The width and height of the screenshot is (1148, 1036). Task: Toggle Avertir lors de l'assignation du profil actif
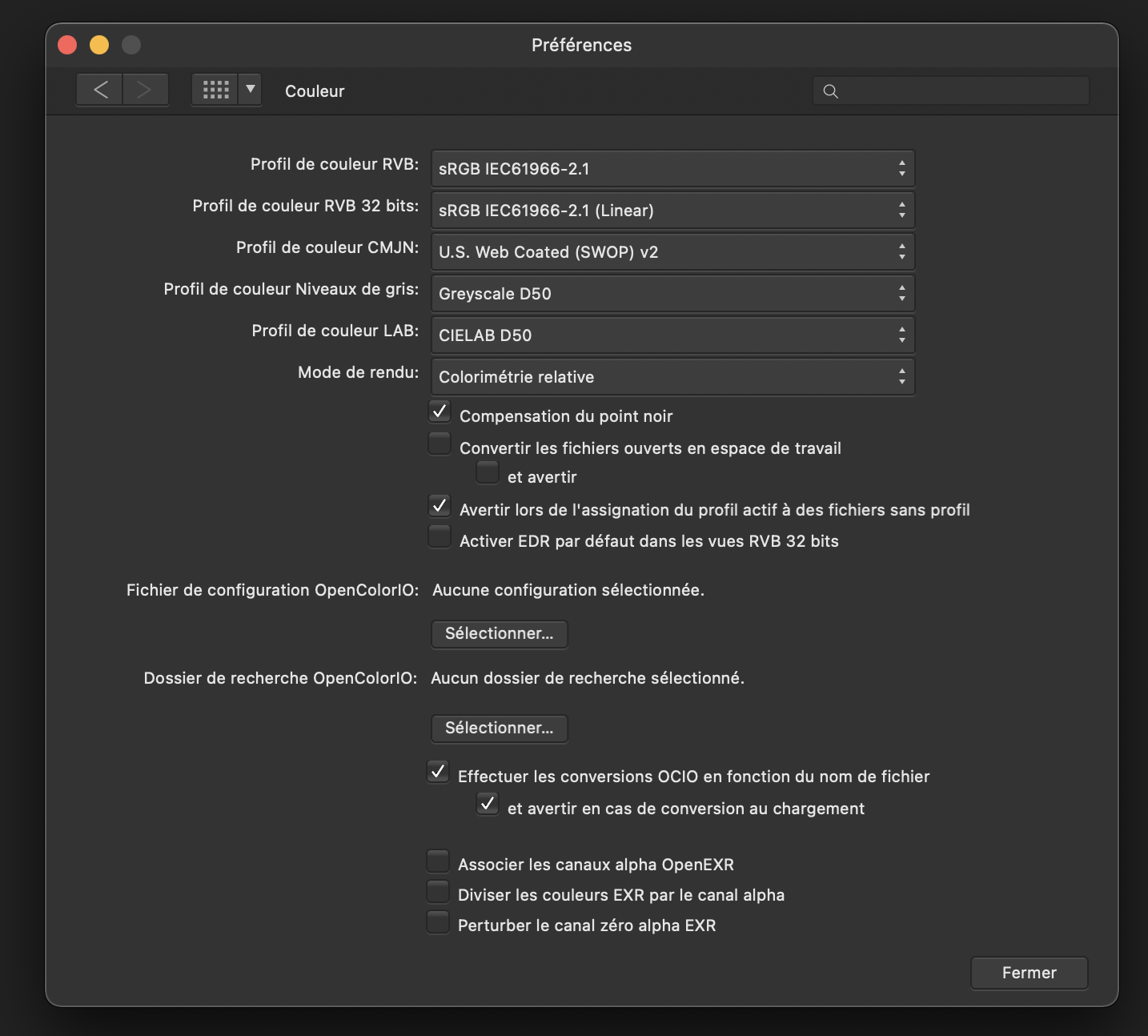click(x=440, y=505)
